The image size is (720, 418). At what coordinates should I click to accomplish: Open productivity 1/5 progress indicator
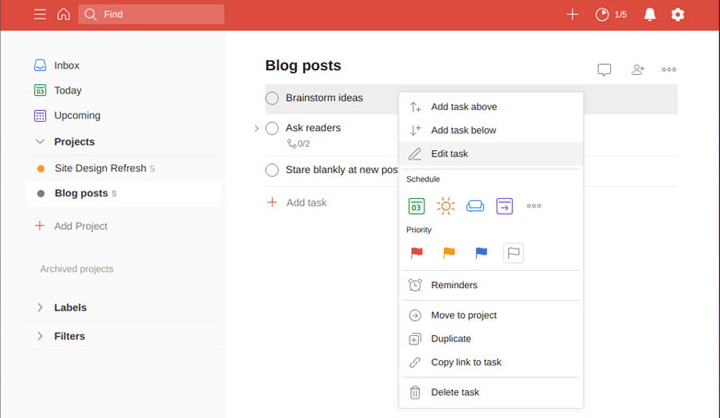pyautogui.click(x=611, y=15)
